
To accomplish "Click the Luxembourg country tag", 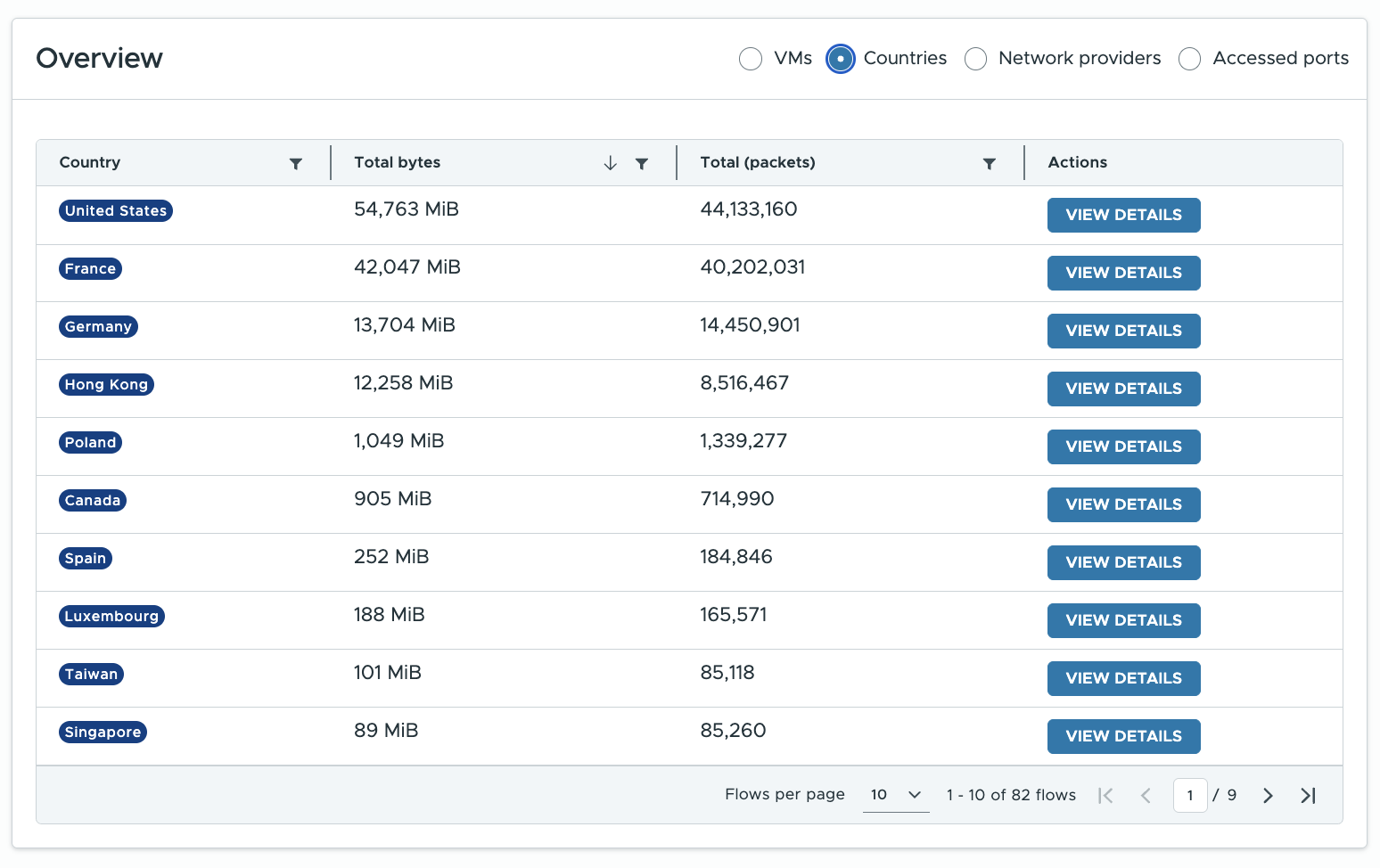I will (x=111, y=616).
